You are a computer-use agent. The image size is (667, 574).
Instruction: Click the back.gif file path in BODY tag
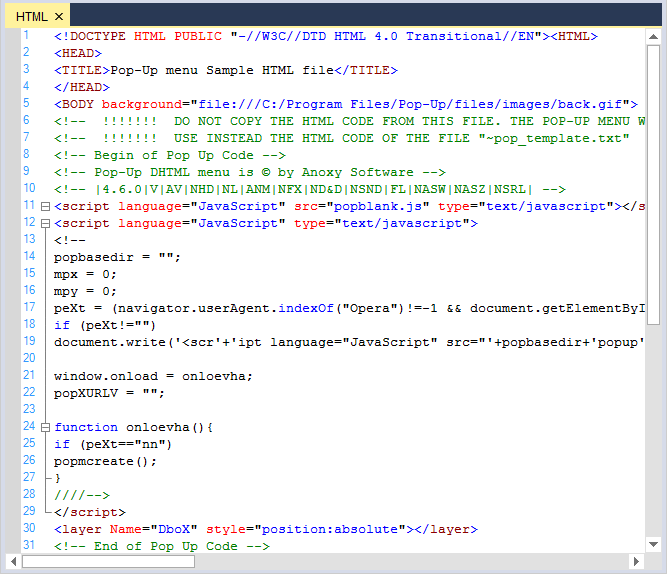(410, 104)
